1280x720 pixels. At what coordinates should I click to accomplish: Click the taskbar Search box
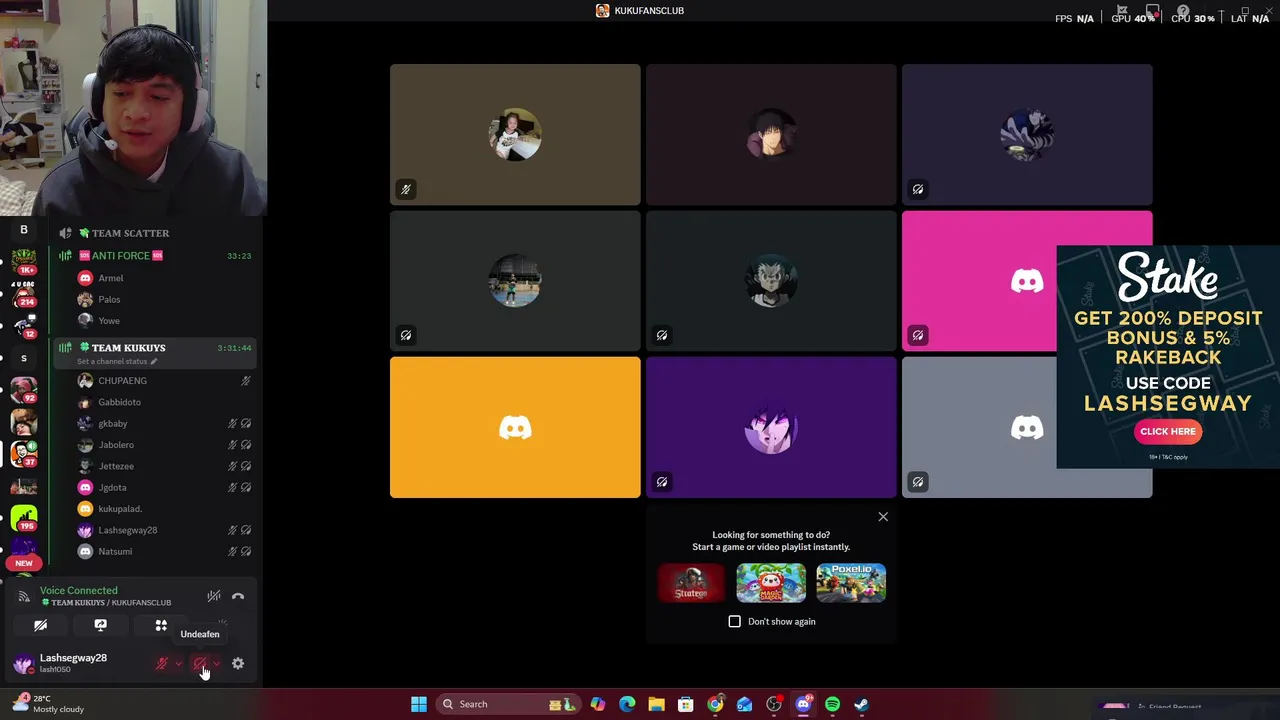tap(509, 704)
